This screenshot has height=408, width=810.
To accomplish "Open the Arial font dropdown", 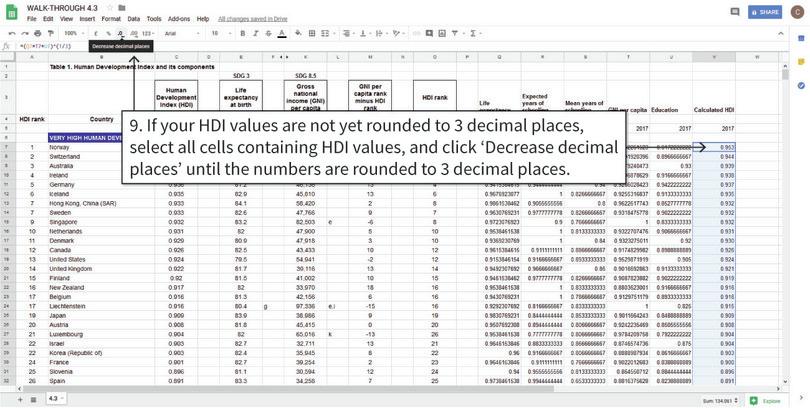I will pos(182,33).
